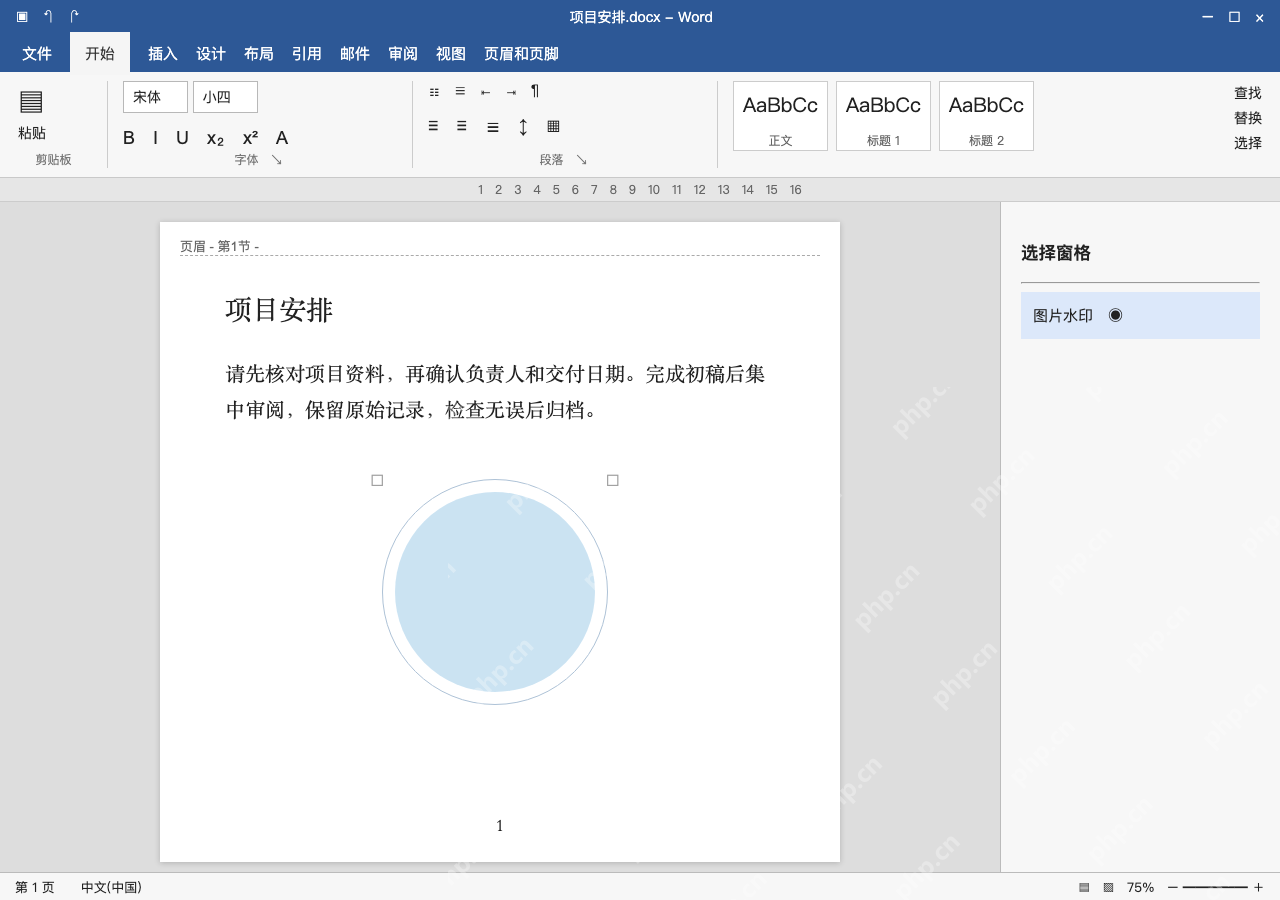
Task: Increase paragraph indent
Action: 511,92
